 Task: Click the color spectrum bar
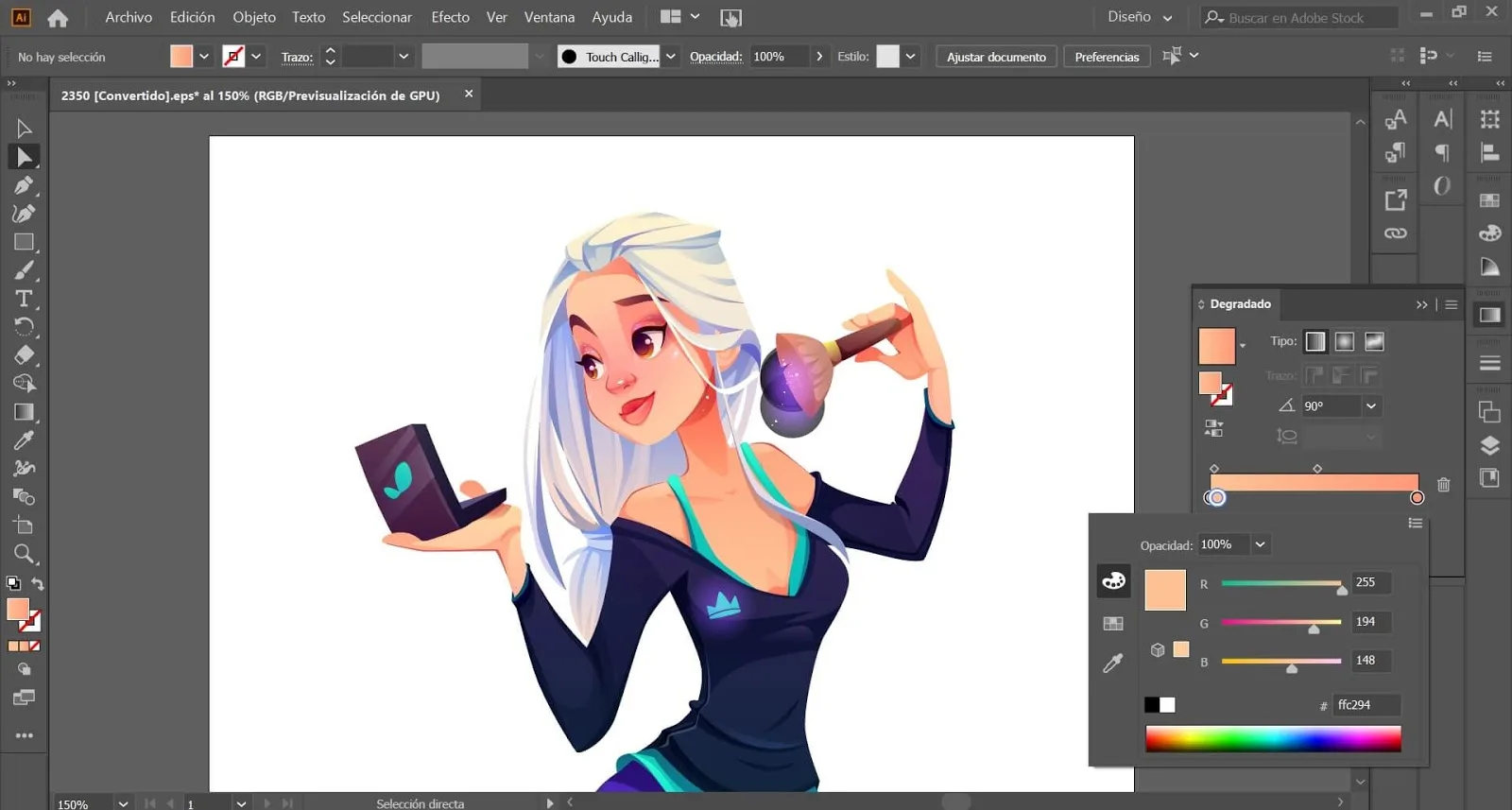1272,738
